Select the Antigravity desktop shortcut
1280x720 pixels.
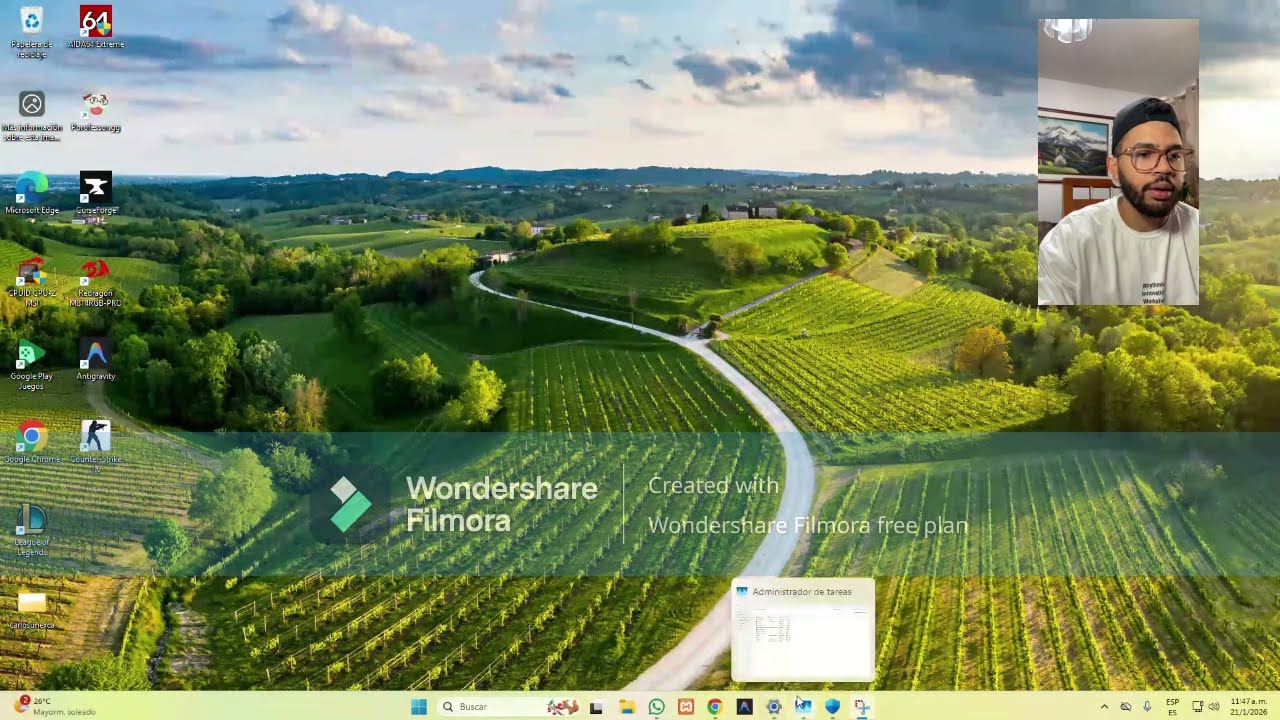[x=96, y=360]
